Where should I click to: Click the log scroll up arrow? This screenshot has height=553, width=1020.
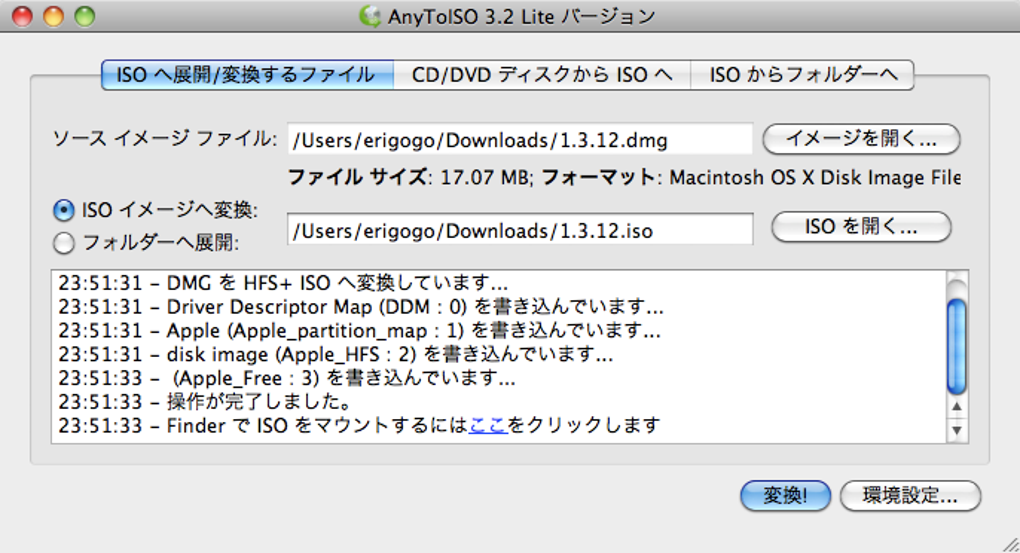(956, 407)
